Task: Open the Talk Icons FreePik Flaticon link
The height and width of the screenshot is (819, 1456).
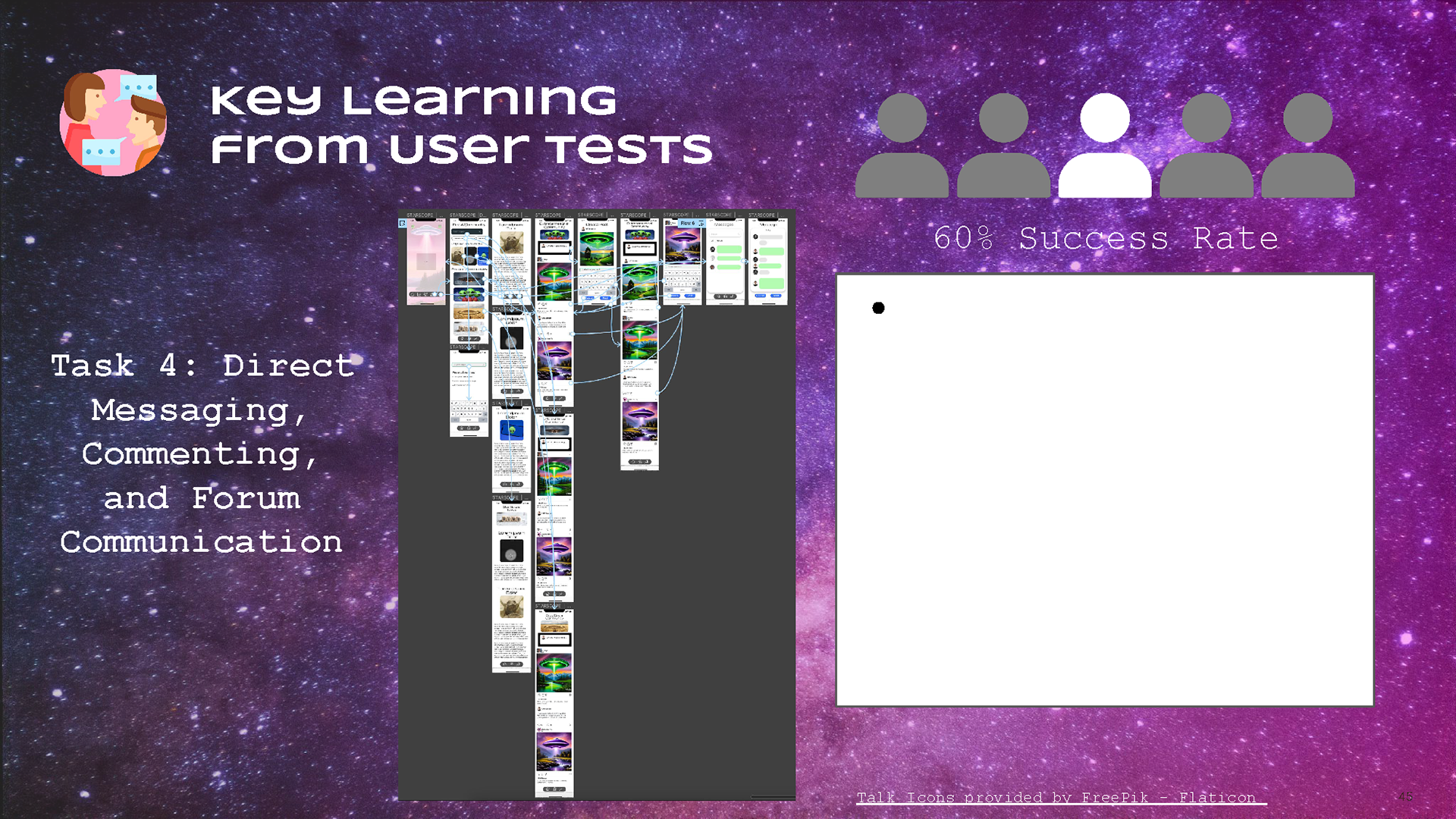Action: click(x=1061, y=797)
